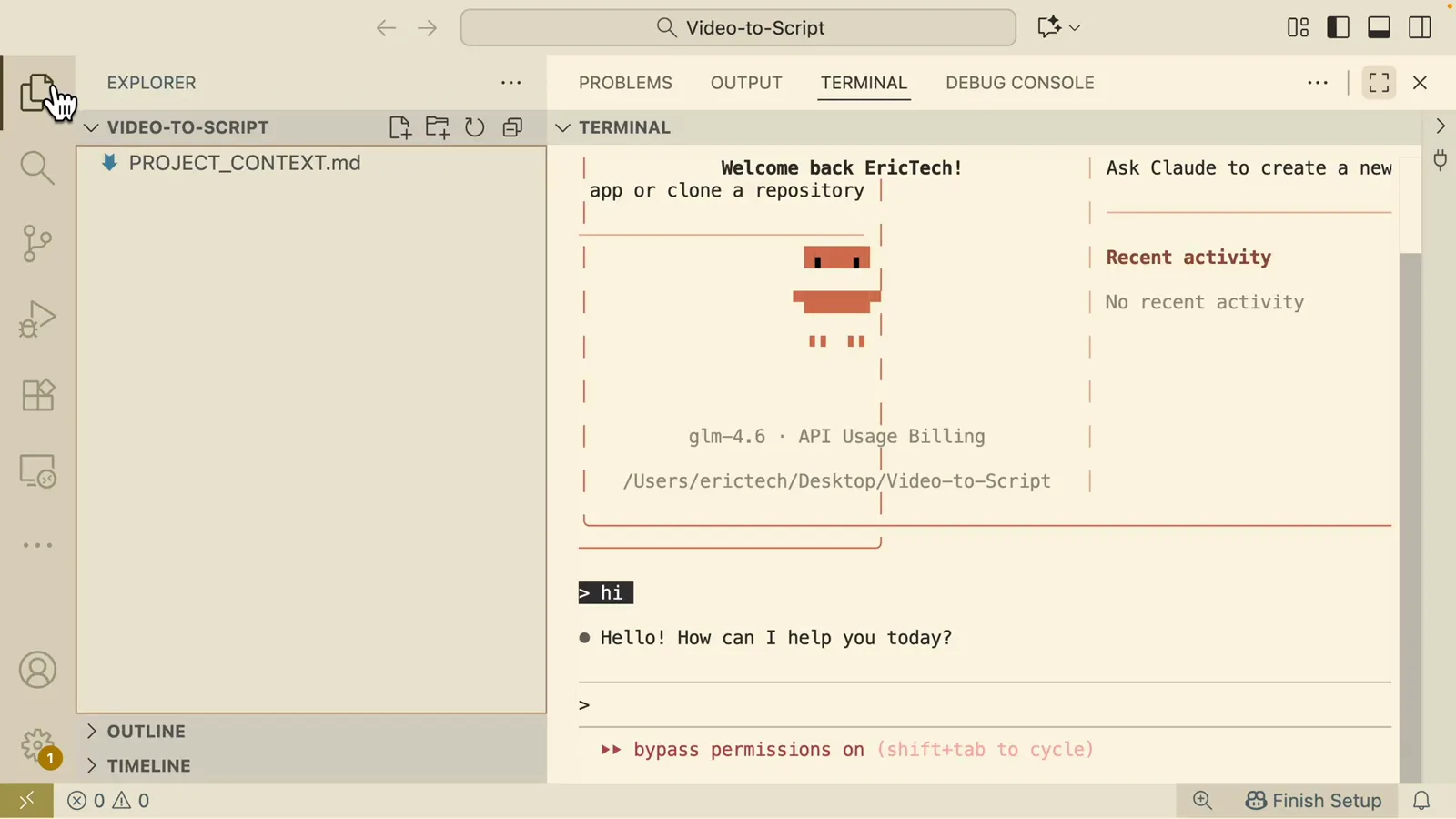The image size is (1456, 819).
Task: Open Explorer views and more actions menu
Action: click(511, 83)
